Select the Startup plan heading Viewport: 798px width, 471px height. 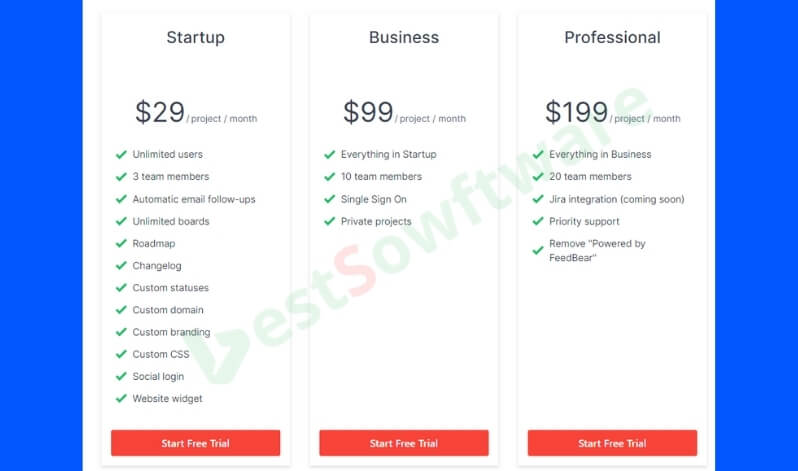click(195, 38)
